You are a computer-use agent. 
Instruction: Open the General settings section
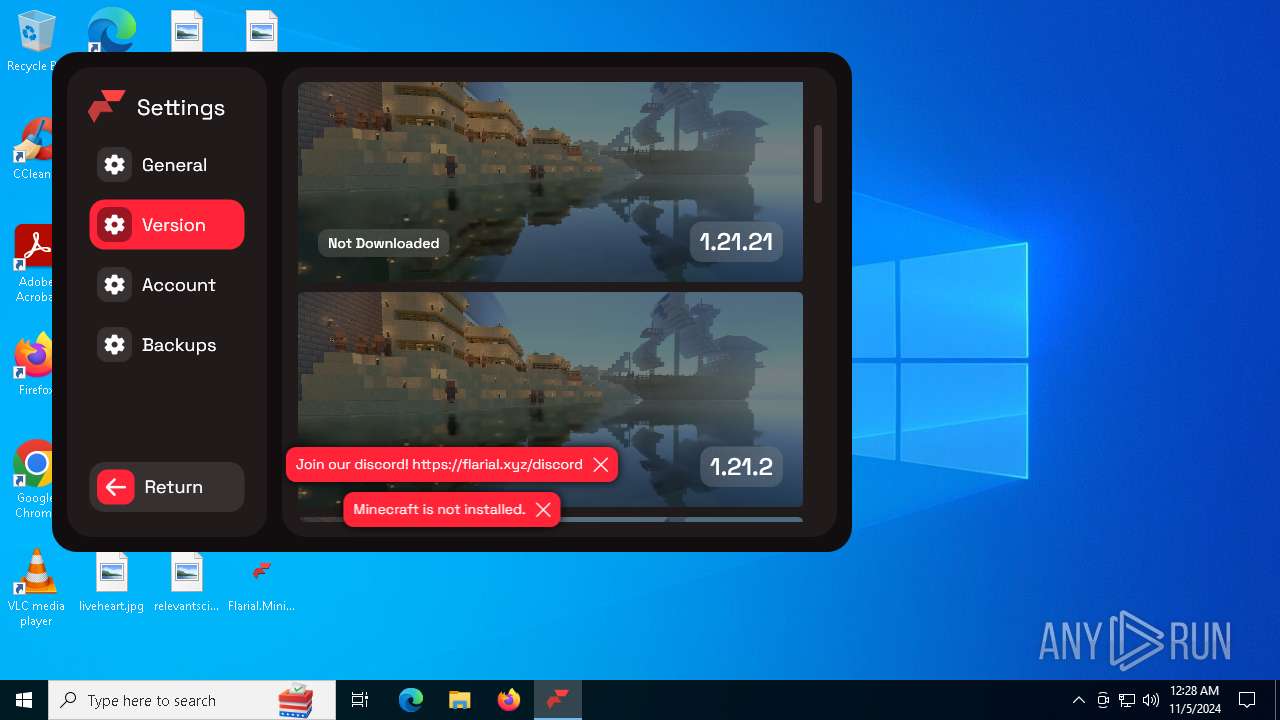(x=166, y=165)
